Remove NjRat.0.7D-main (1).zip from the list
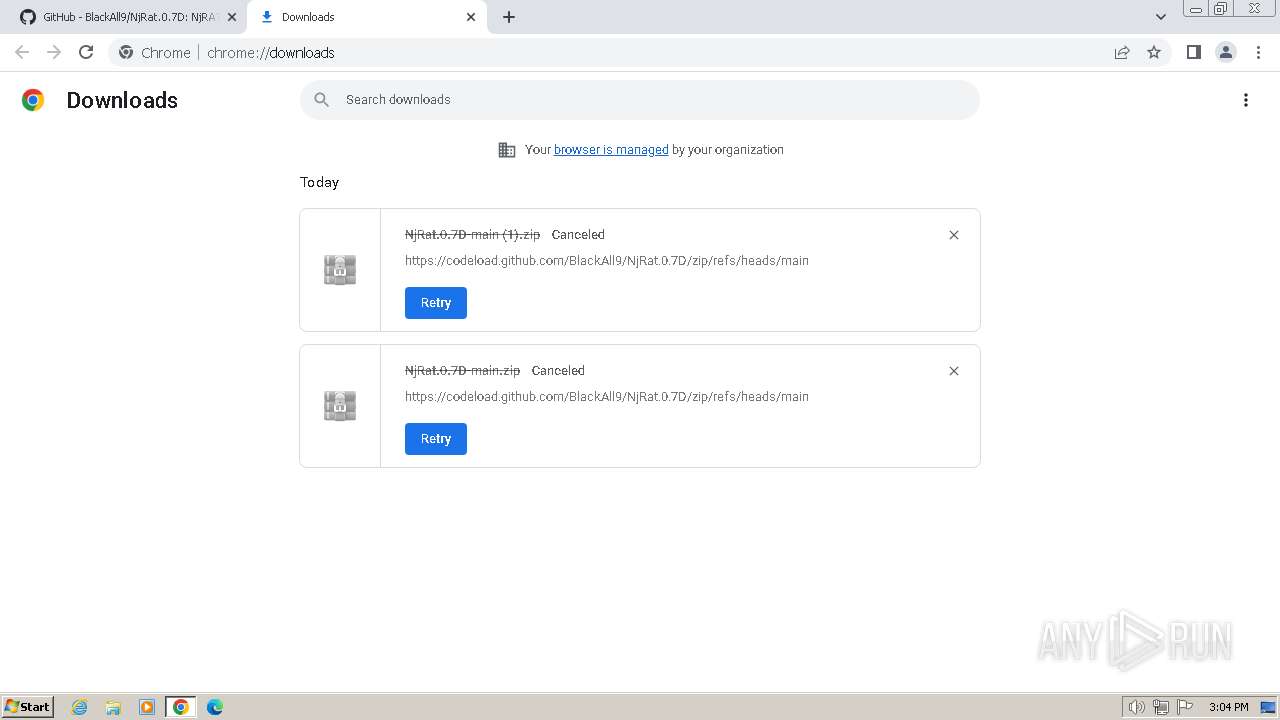Screen dimensions: 1280x720 pyautogui.click(x=954, y=235)
